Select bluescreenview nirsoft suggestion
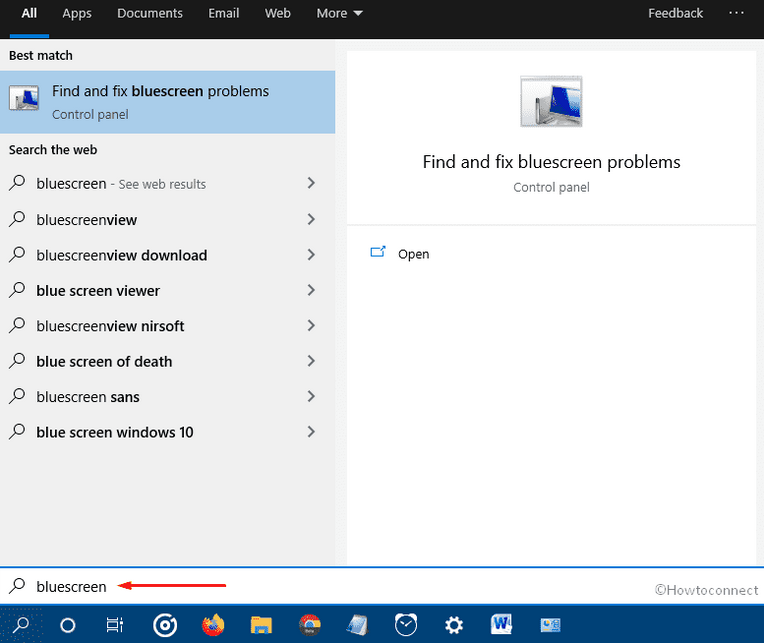764x643 pixels. (168, 326)
